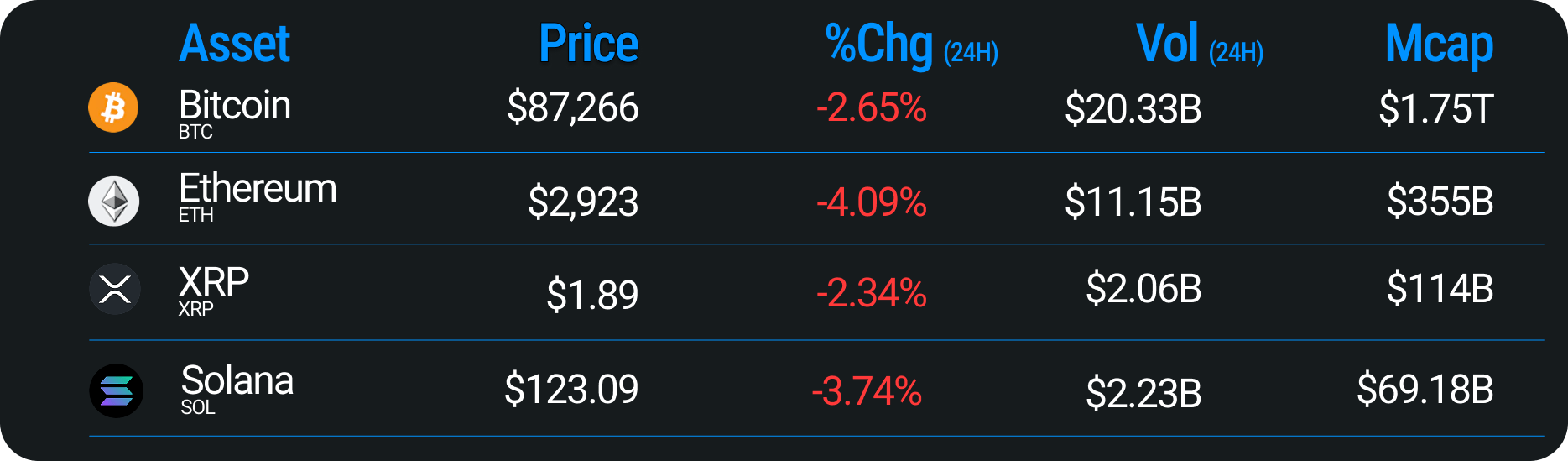1568x461 pixels.
Task: Click Bitcoin volume $20.33B
Action: 1133,109
